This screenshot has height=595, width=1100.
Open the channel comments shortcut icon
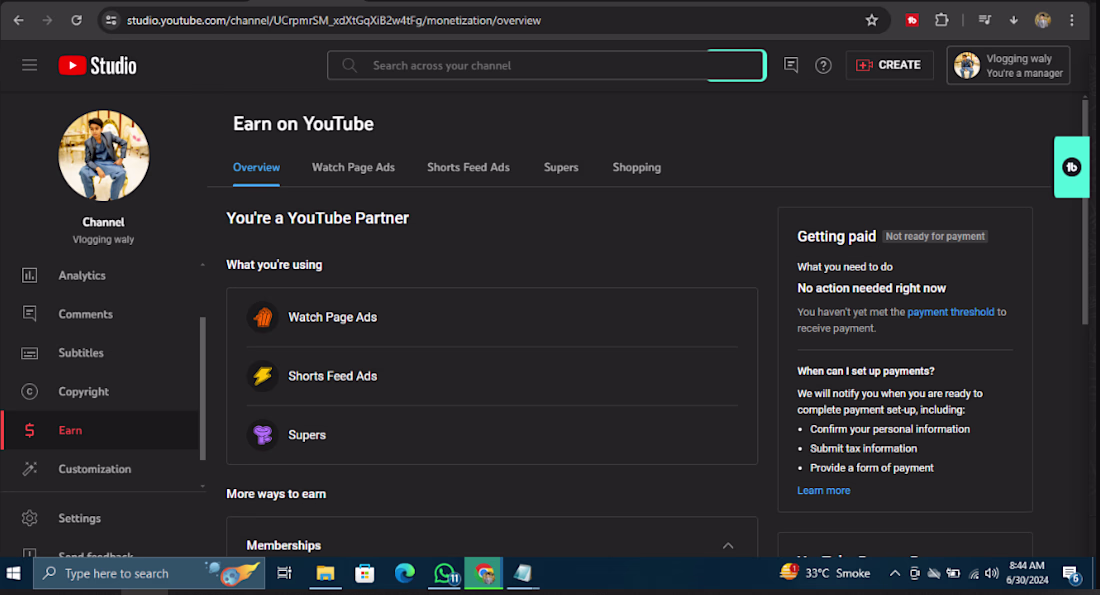[791, 65]
